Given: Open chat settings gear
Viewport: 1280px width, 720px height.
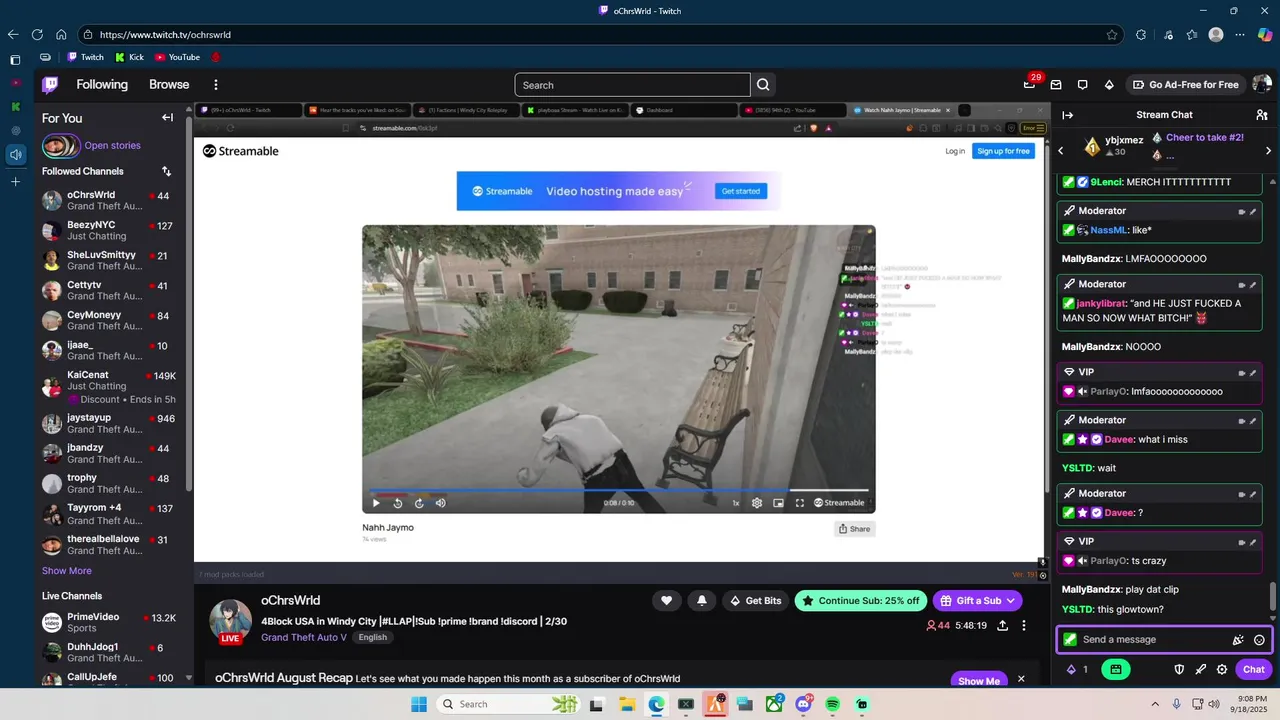Looking at the screenshot, I should [1221, 669].
